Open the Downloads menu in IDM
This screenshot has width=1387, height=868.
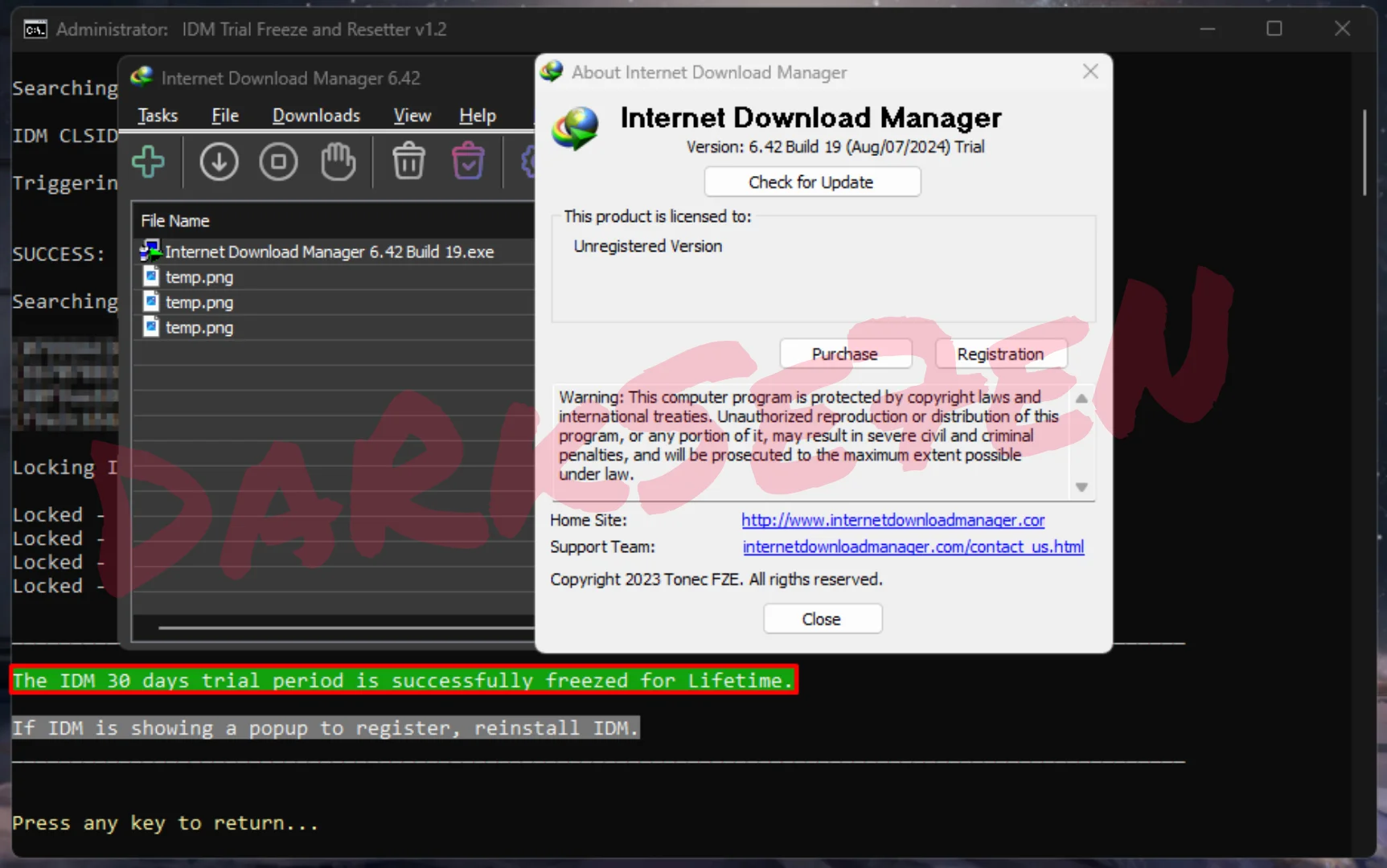[x=316, y=116]
